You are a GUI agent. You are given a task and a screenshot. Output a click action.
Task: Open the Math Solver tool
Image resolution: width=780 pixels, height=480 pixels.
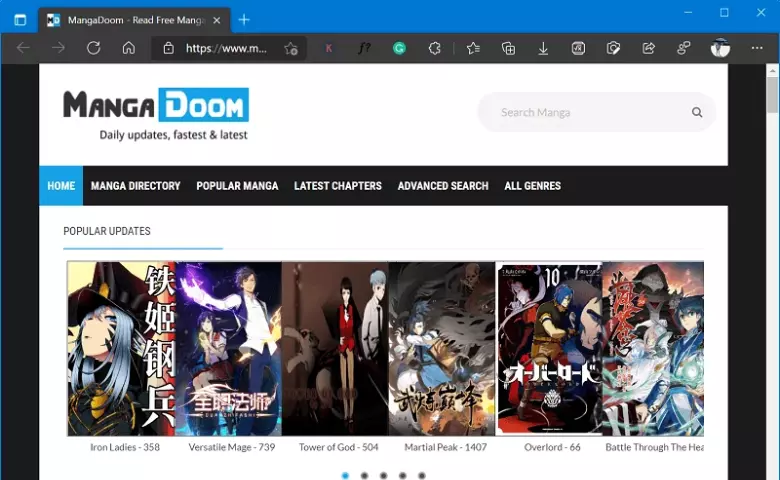tap(578, 48)
